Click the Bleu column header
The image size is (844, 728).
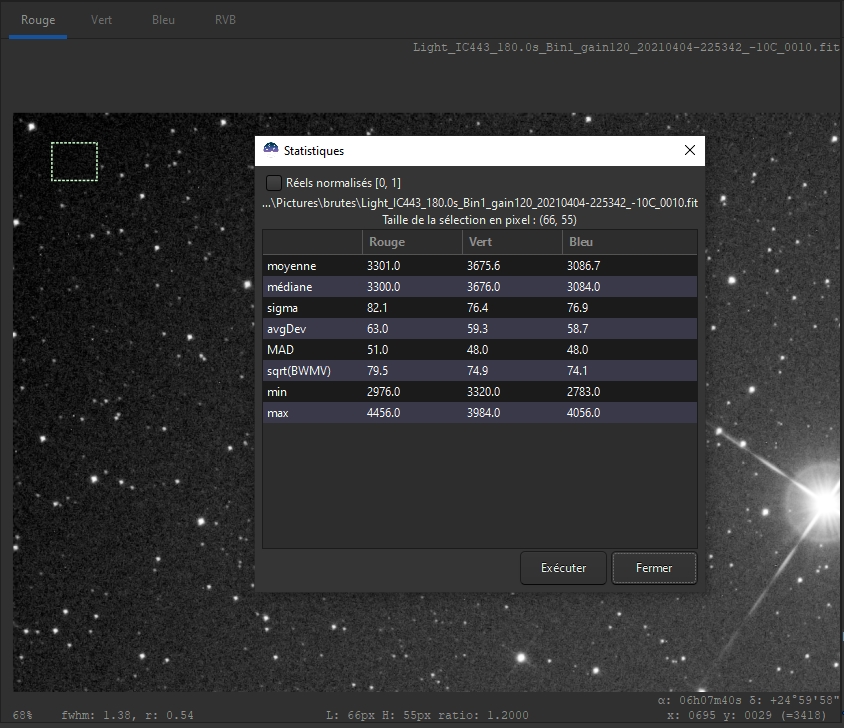(x=630, y=242)
